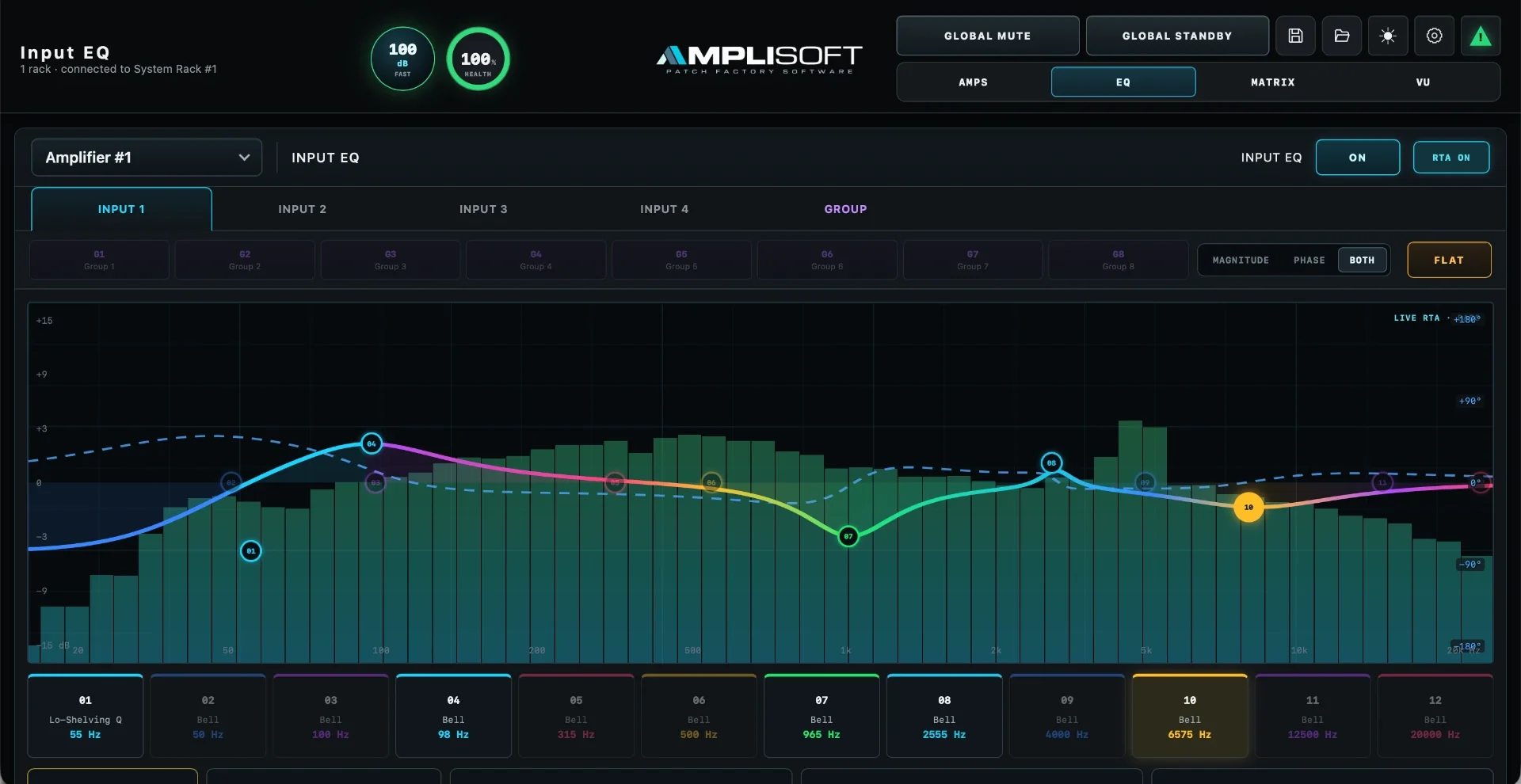Select EQ node 07 at the dip

848,536
